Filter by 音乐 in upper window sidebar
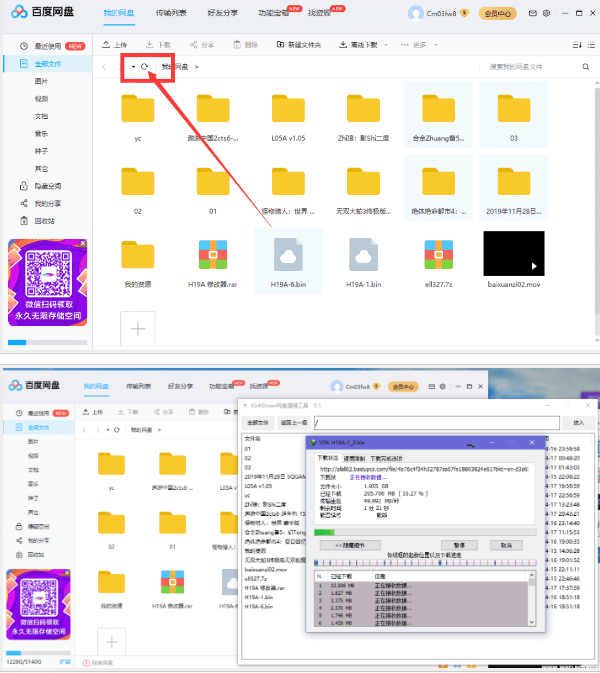 tap(41, 133)
